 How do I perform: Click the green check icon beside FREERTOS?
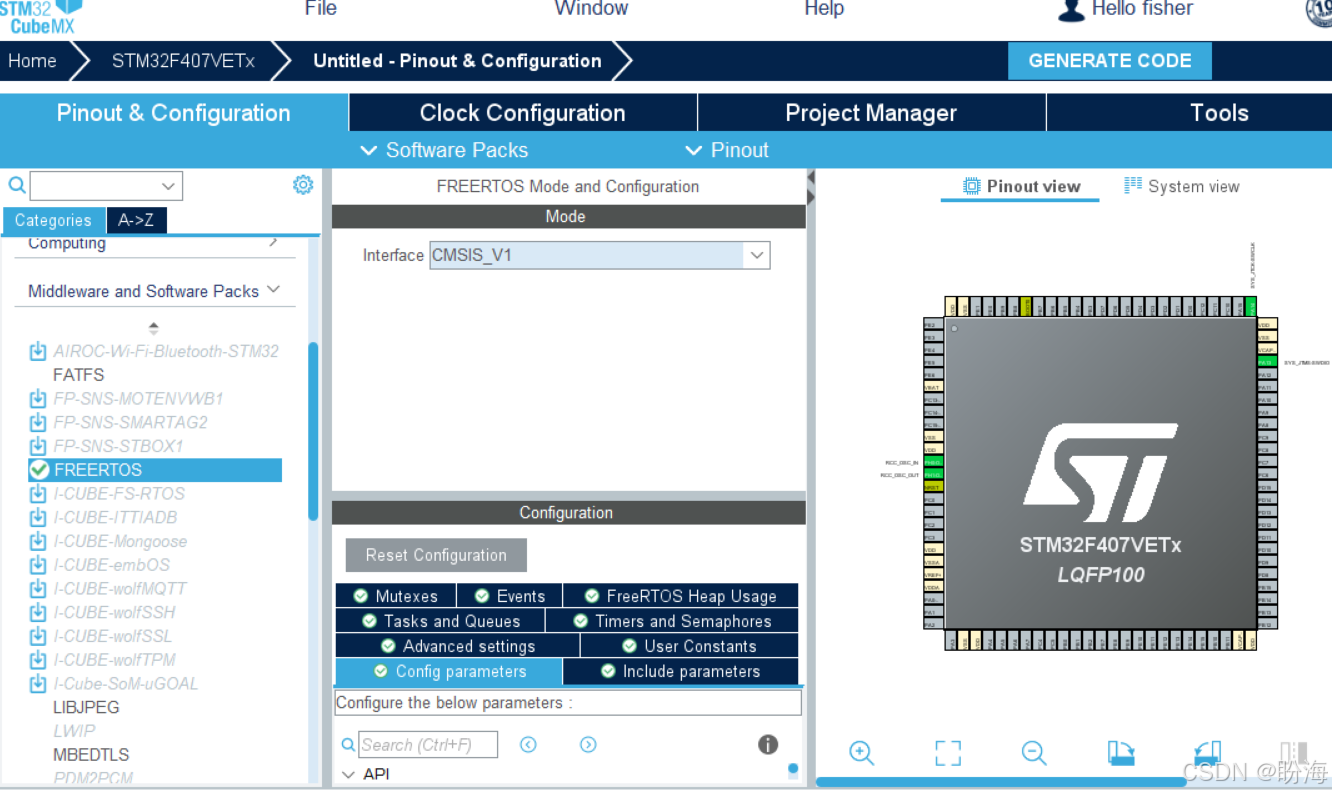tap(39, 469)
